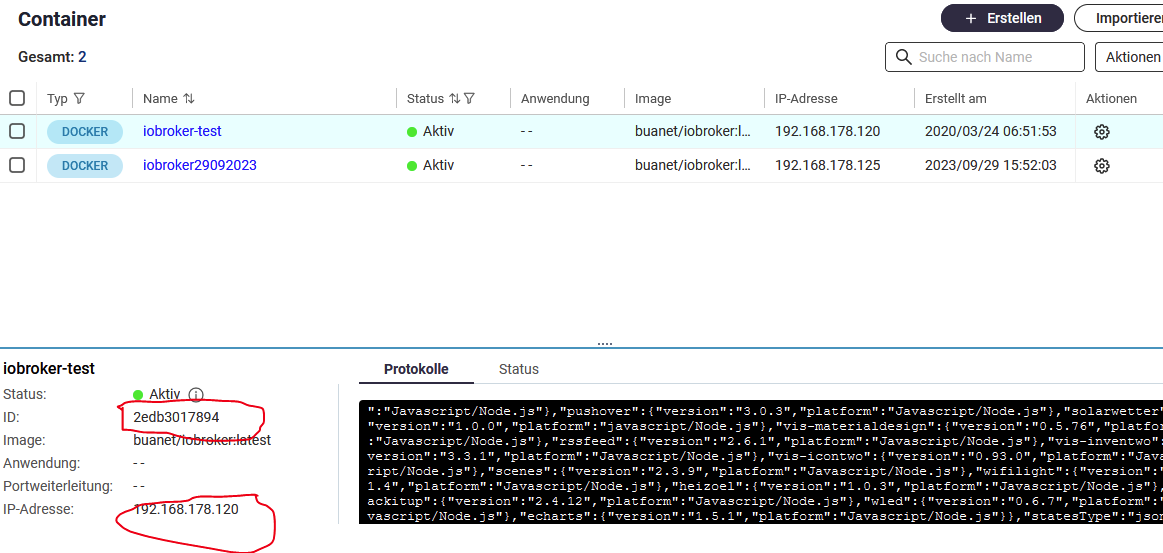Click the Portweiterleitung label
Image resolution: width=1163 pixels, height=553 pixels.
click(x=58, y=487)
